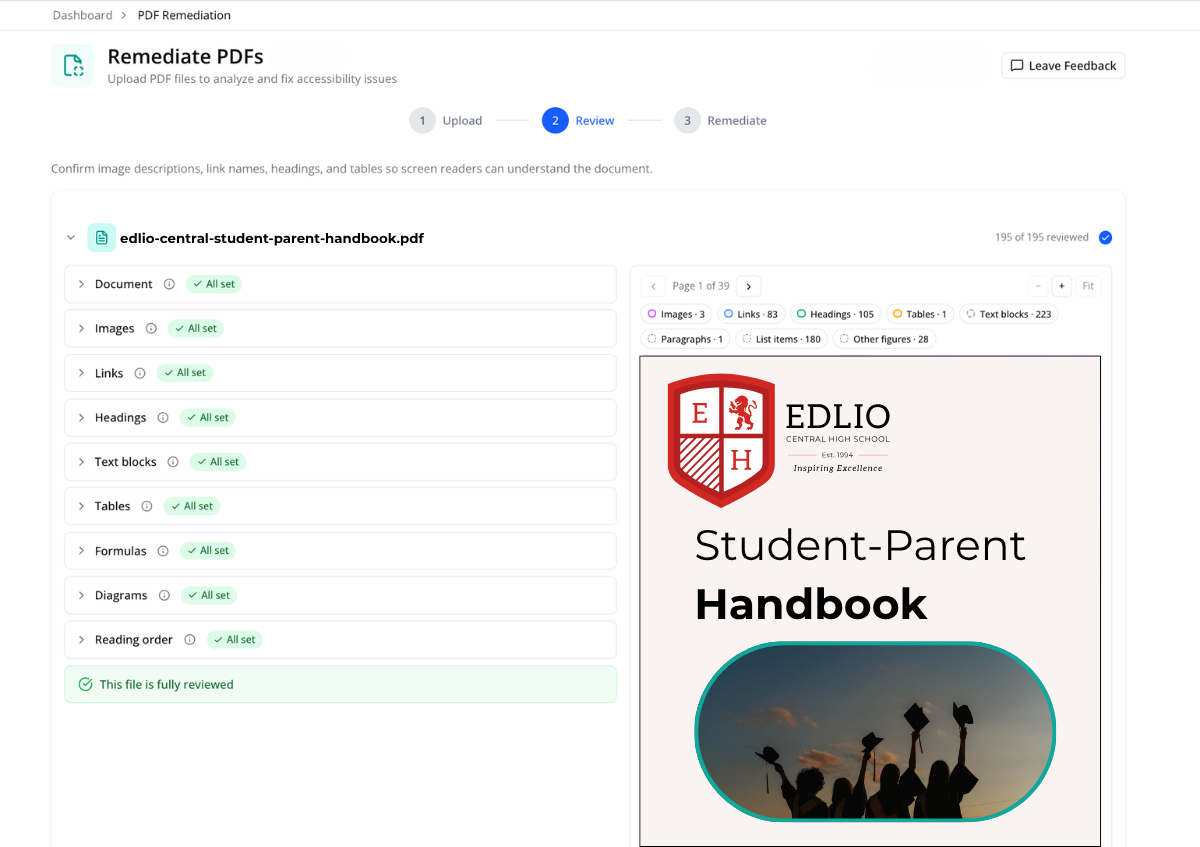
Task: Click the Handbook bold heading in preview
Action: tap(811, 605)
